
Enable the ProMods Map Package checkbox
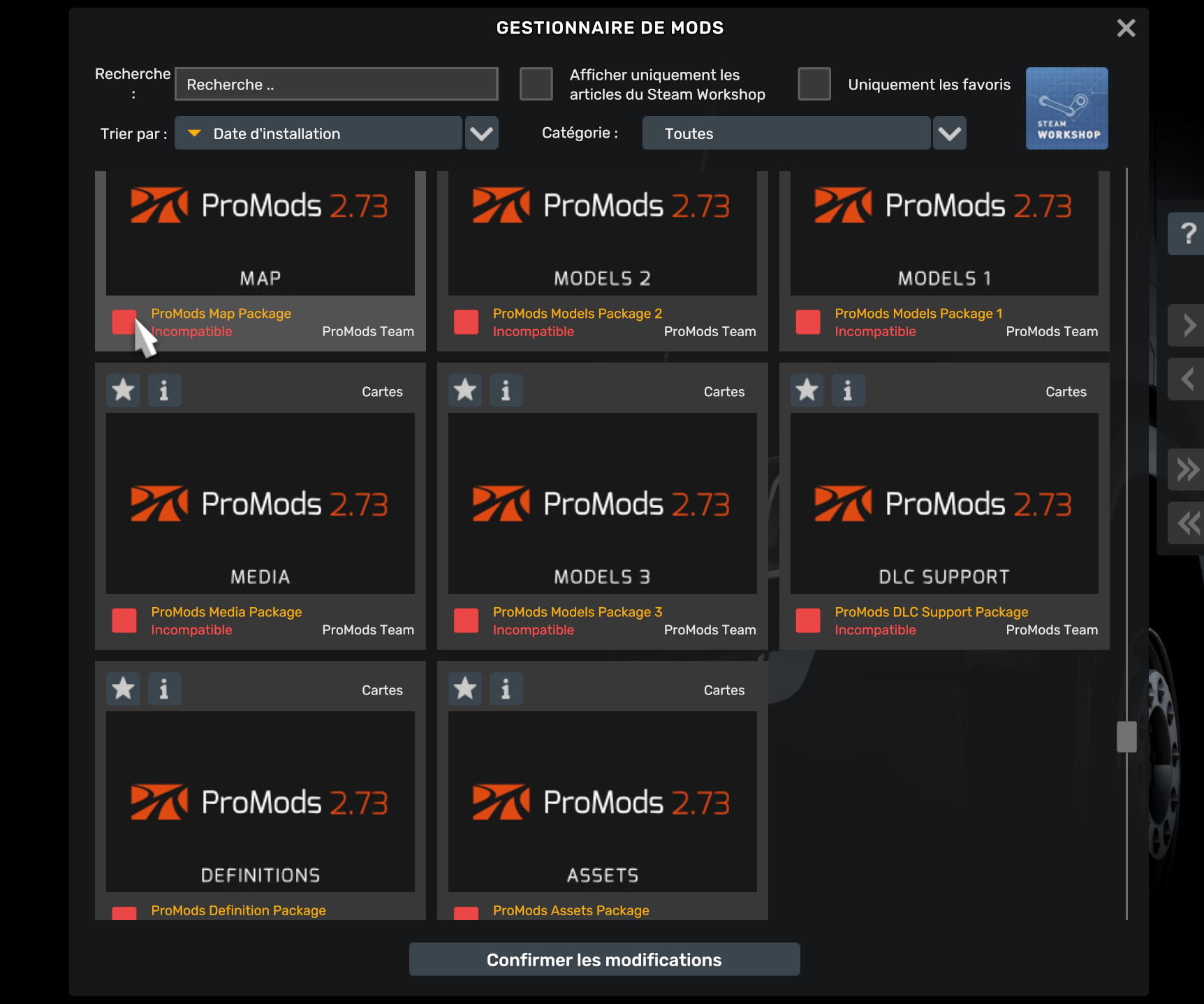tap(124, 322)
